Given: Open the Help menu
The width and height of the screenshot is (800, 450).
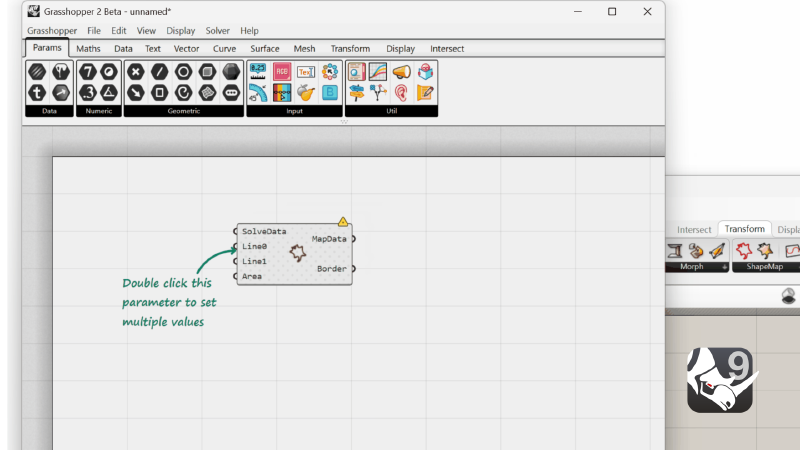Looking at the screenshot, I should (249, 31).
